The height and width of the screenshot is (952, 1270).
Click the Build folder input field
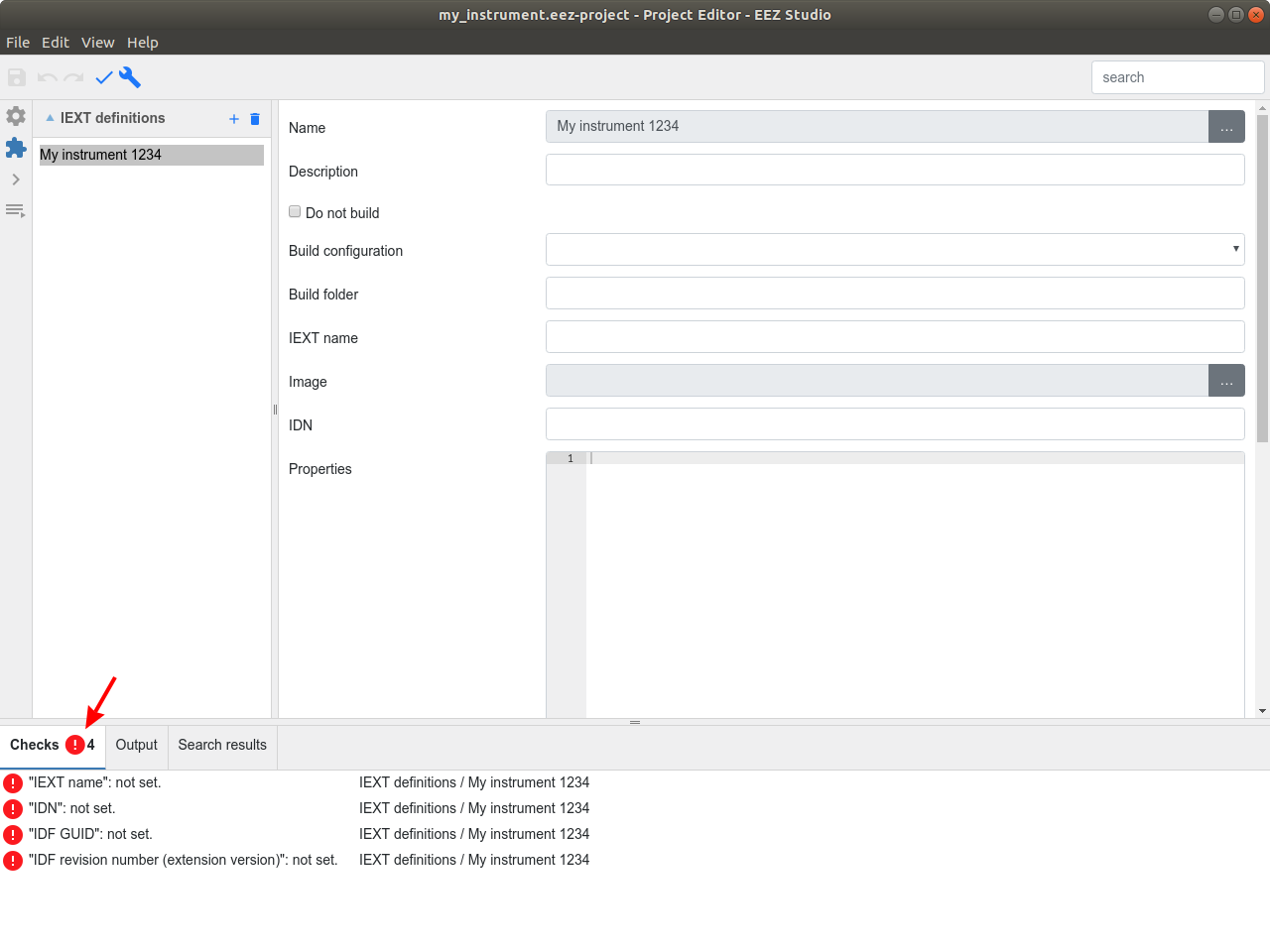[x=895, y=293]
